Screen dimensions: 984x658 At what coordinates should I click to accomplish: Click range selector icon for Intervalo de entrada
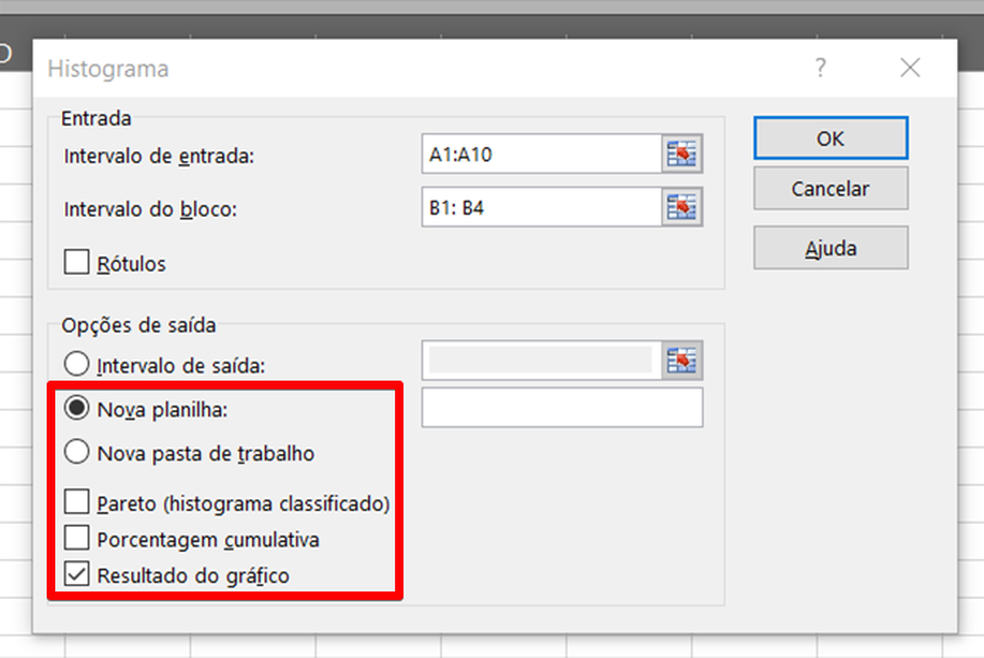click(682, 155)
